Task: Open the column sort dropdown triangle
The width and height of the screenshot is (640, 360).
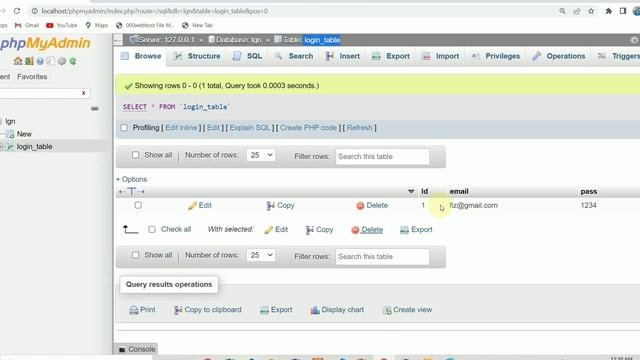Action: click(411, 191)
